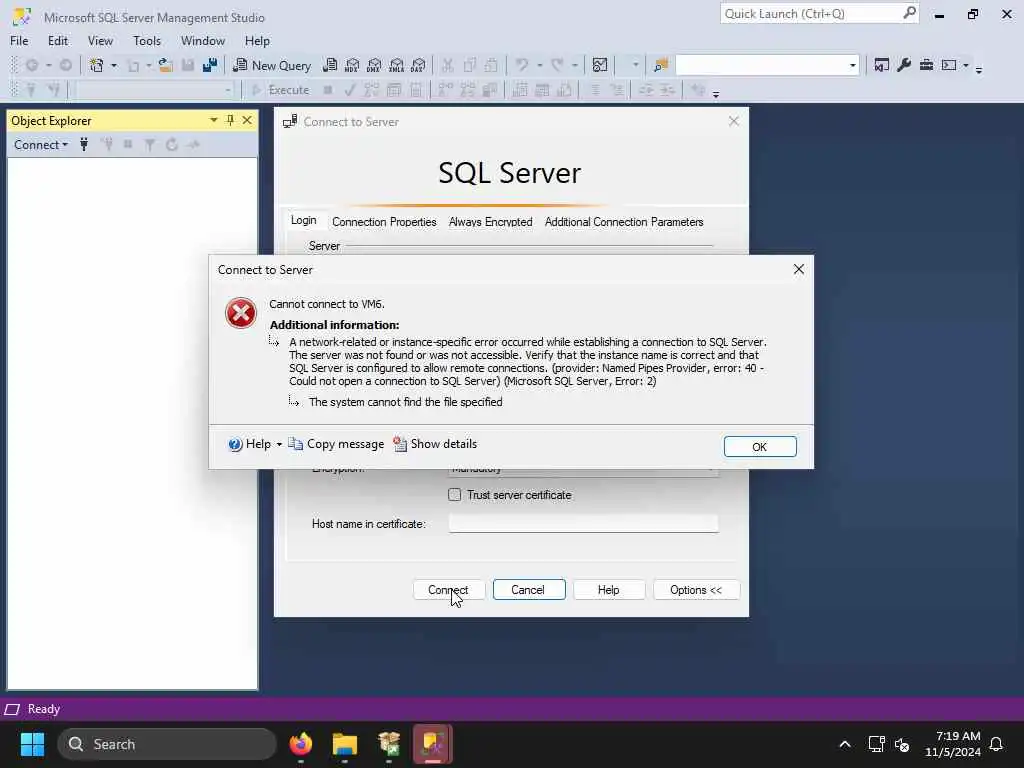Open Edit menu

tap(57, 40)
